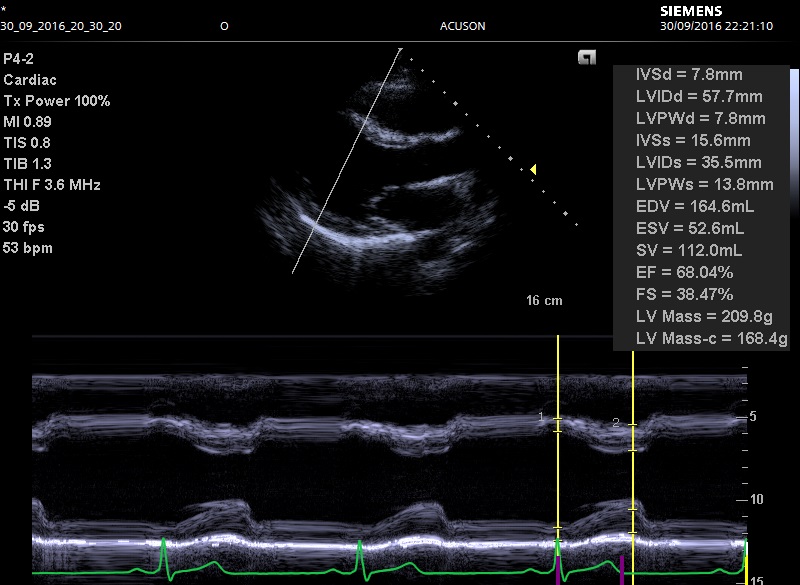This screenshot has height=585, width=800.
Task: Click the M-mode cursor line on 2D image
Action: click(x=346, y=160)
